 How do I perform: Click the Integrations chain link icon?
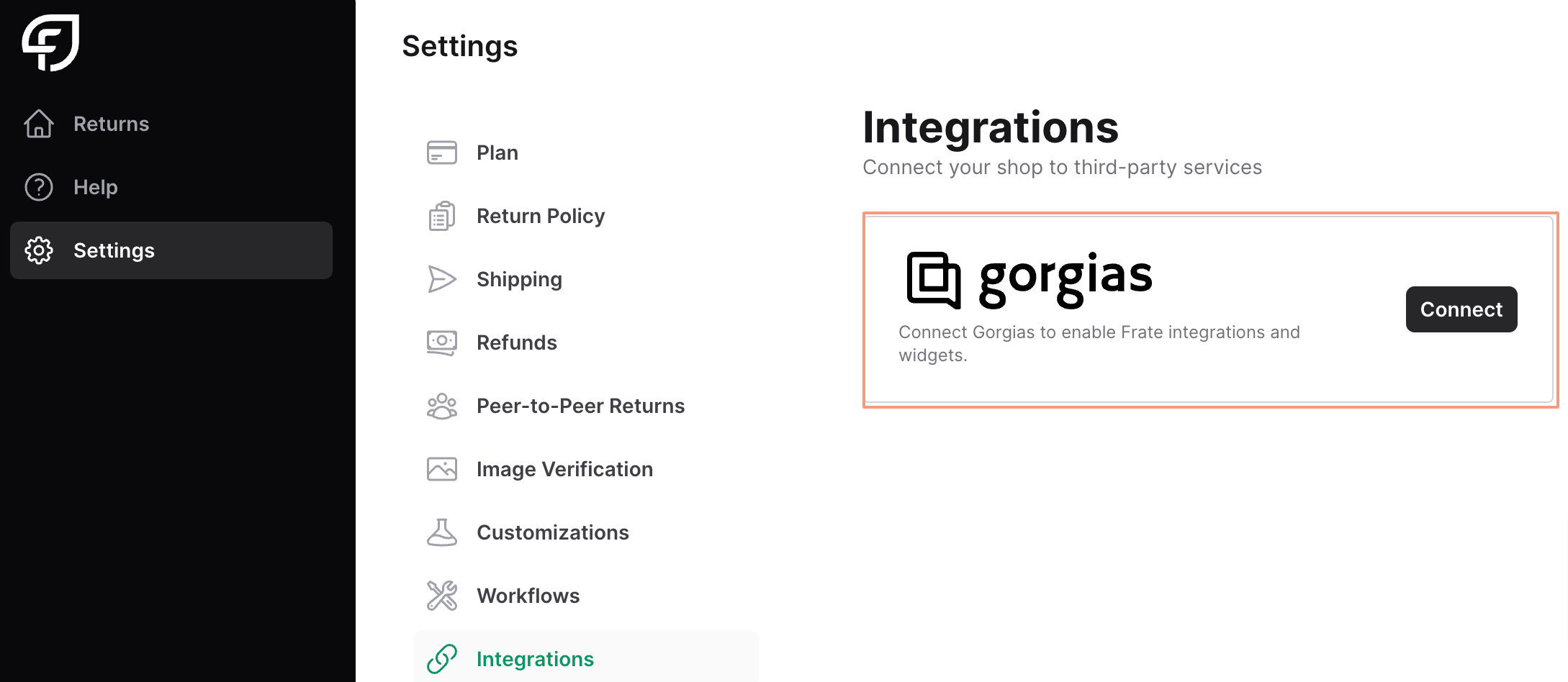(x=441, y=659)
